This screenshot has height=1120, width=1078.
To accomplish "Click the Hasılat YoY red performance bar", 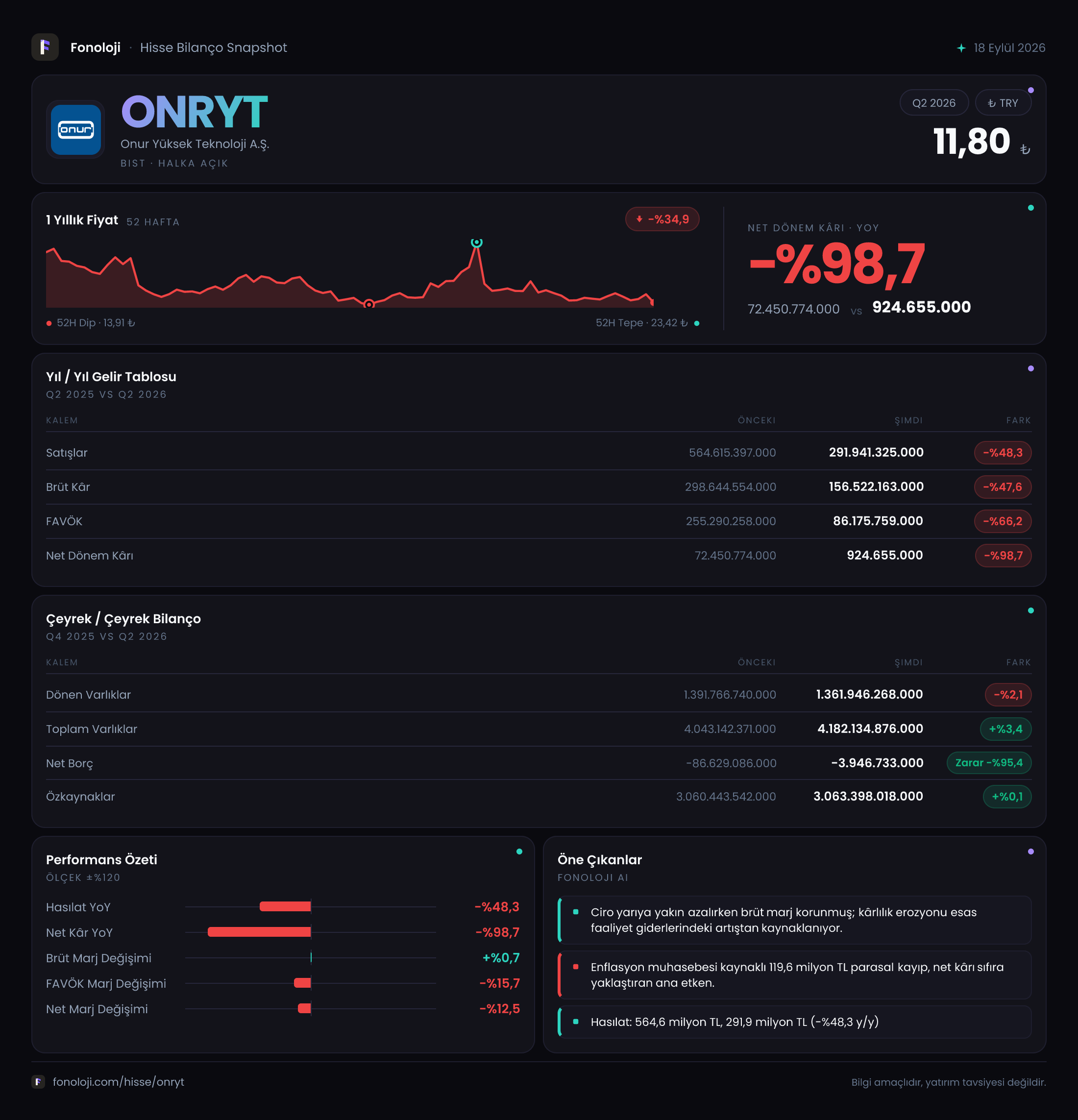I will (x=285, y=906).
